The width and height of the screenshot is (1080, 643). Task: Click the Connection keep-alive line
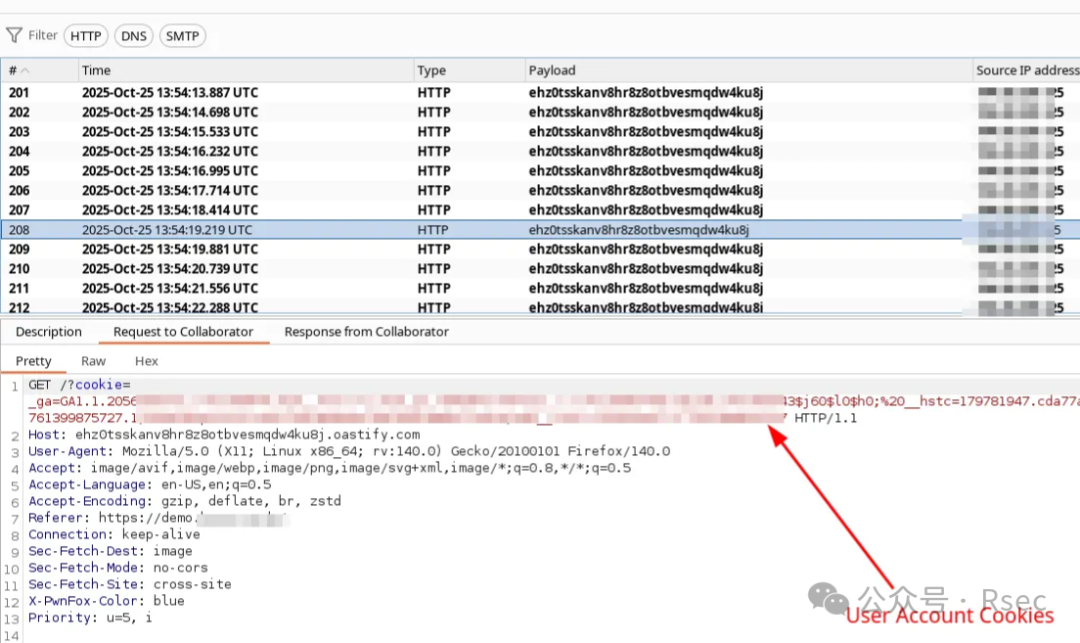tap(114, 534)
